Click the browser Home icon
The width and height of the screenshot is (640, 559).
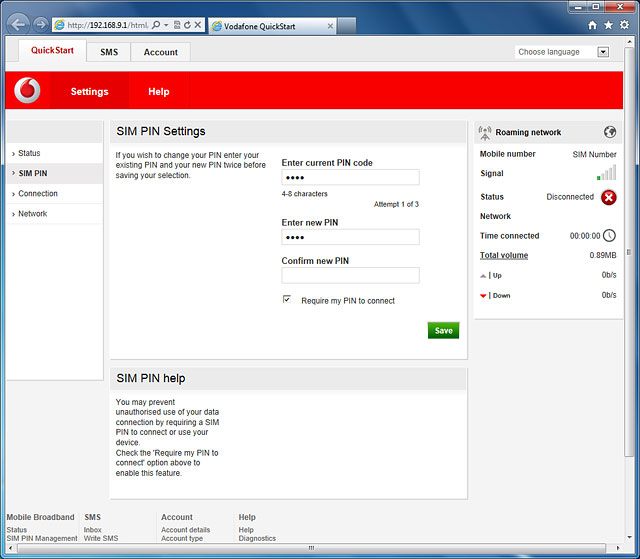pos(592,25)
